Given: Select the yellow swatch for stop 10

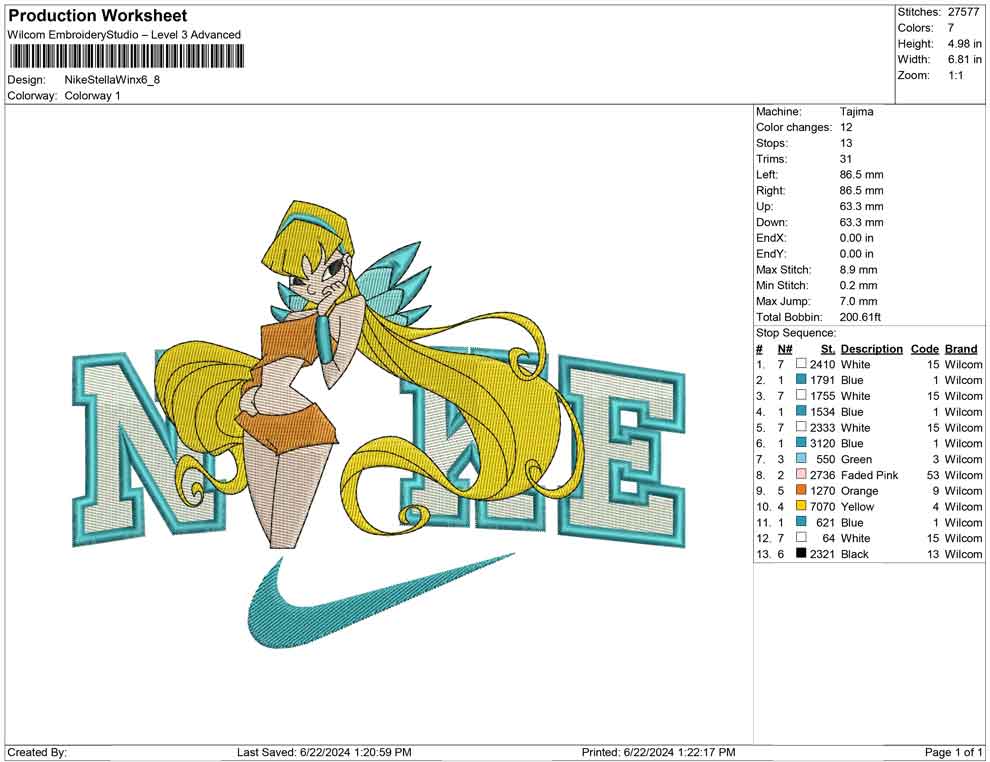Looking at the screenshot, I should tap(801, 507).
